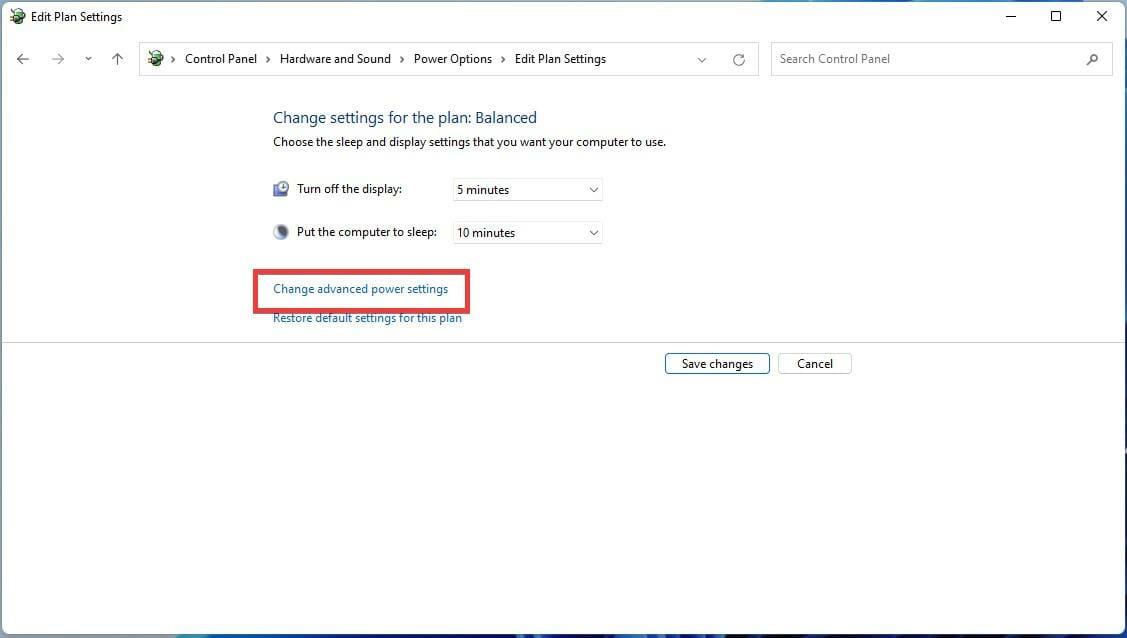Image resolution: width=1127 pixels, height=638 pixels.
Task: Navigate to Hardware and Sound breadcrumb
Action: pyautogui.click(x=335, y=59)
